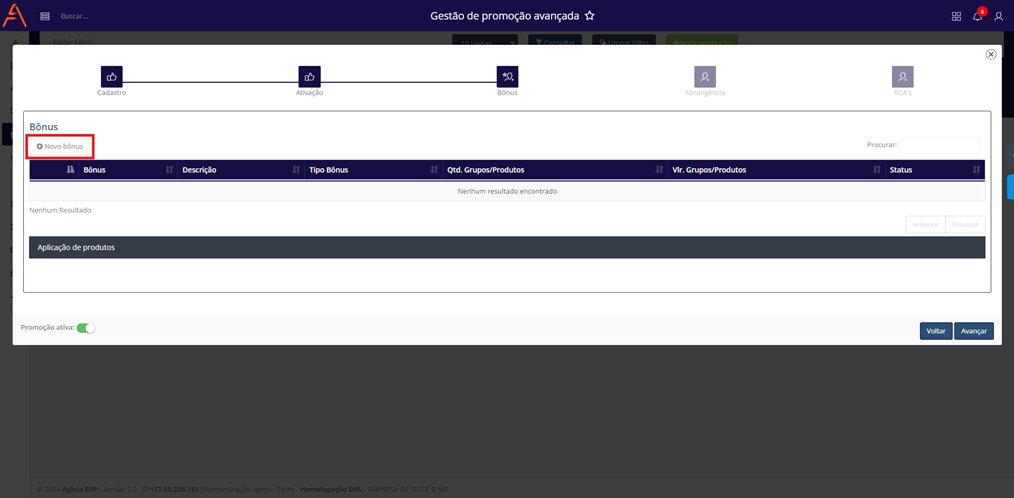
Task: Favorite this page with the star icon
Action: (x=590, y=16)
